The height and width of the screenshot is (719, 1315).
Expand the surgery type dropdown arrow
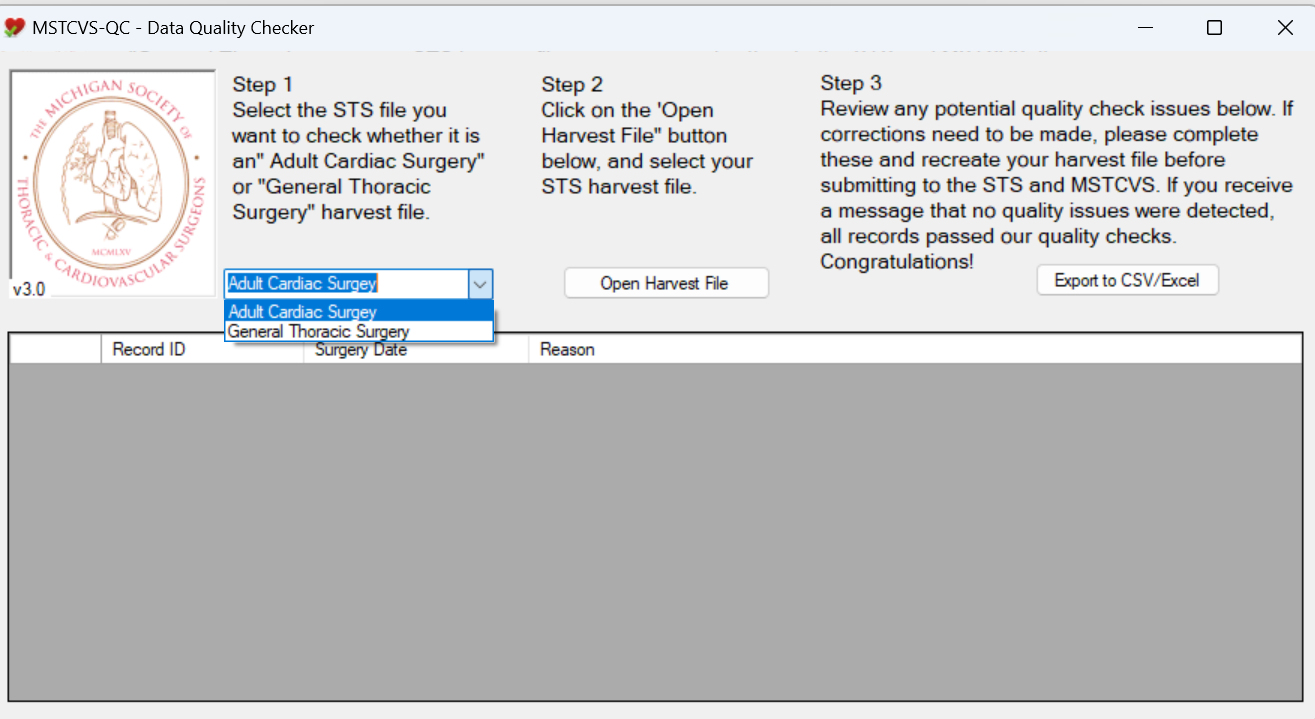click(481, 284)
